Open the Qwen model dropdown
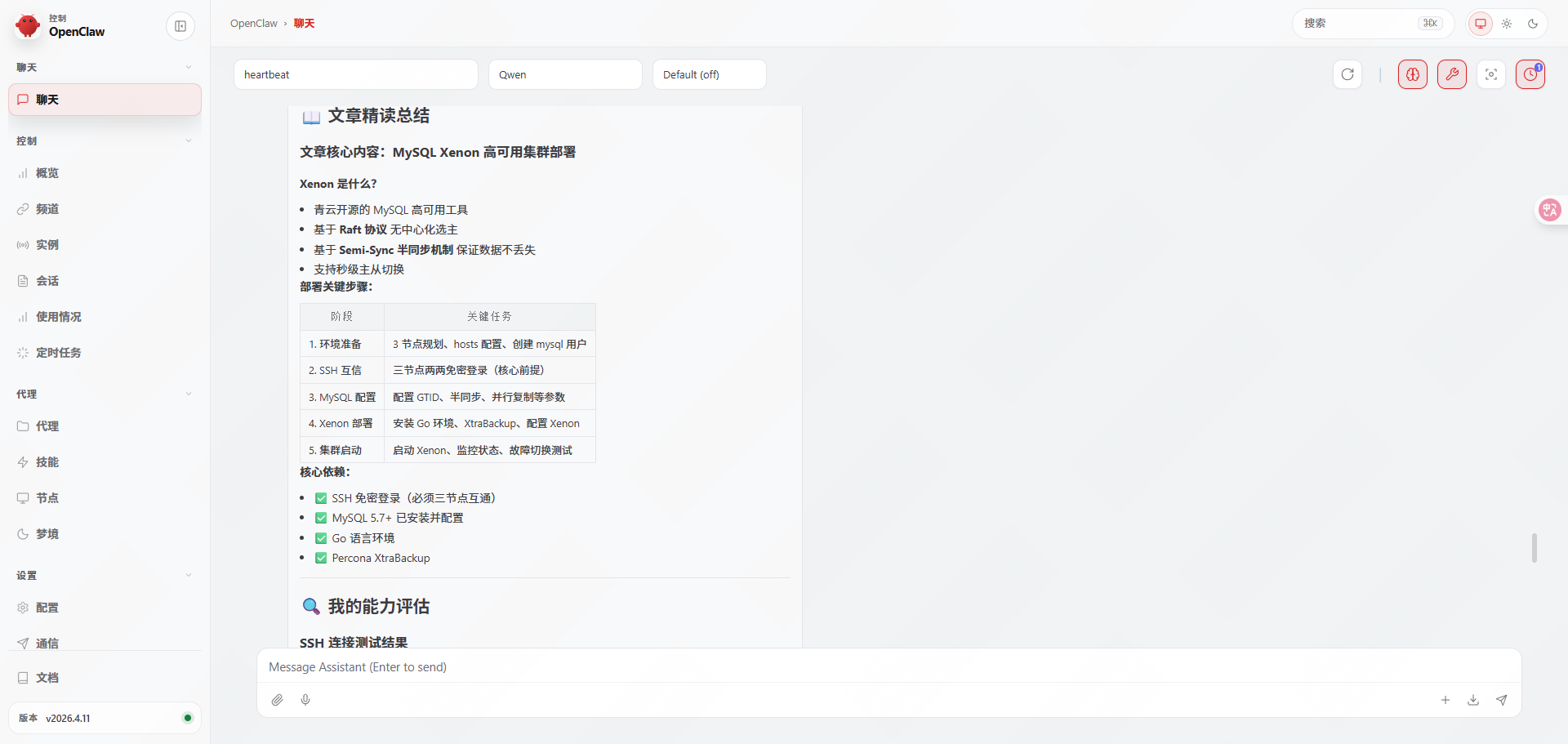Image resolution: width=1568 pixels, height=744 pixels. pos(565,74)
